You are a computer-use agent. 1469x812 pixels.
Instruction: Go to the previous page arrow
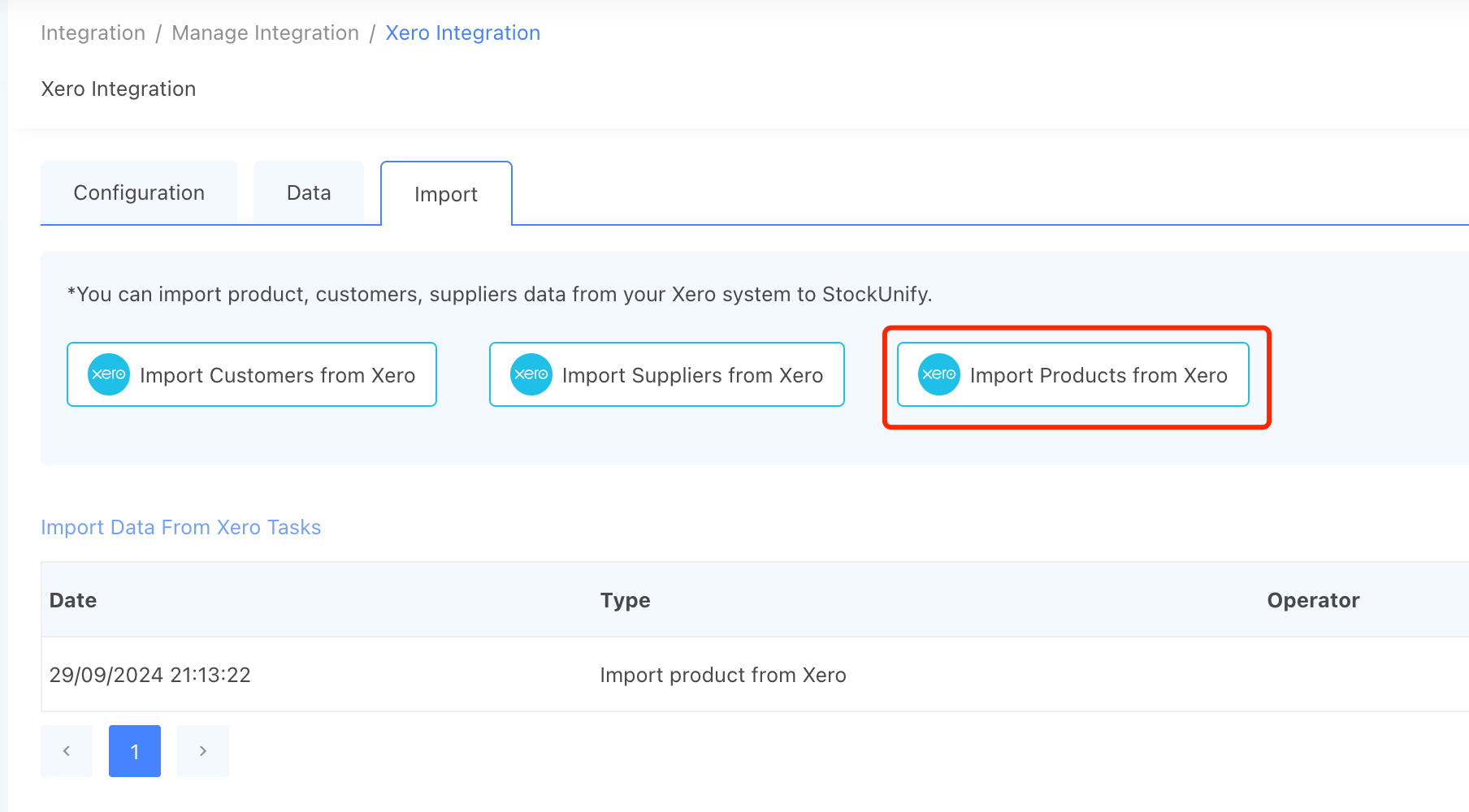67,751
